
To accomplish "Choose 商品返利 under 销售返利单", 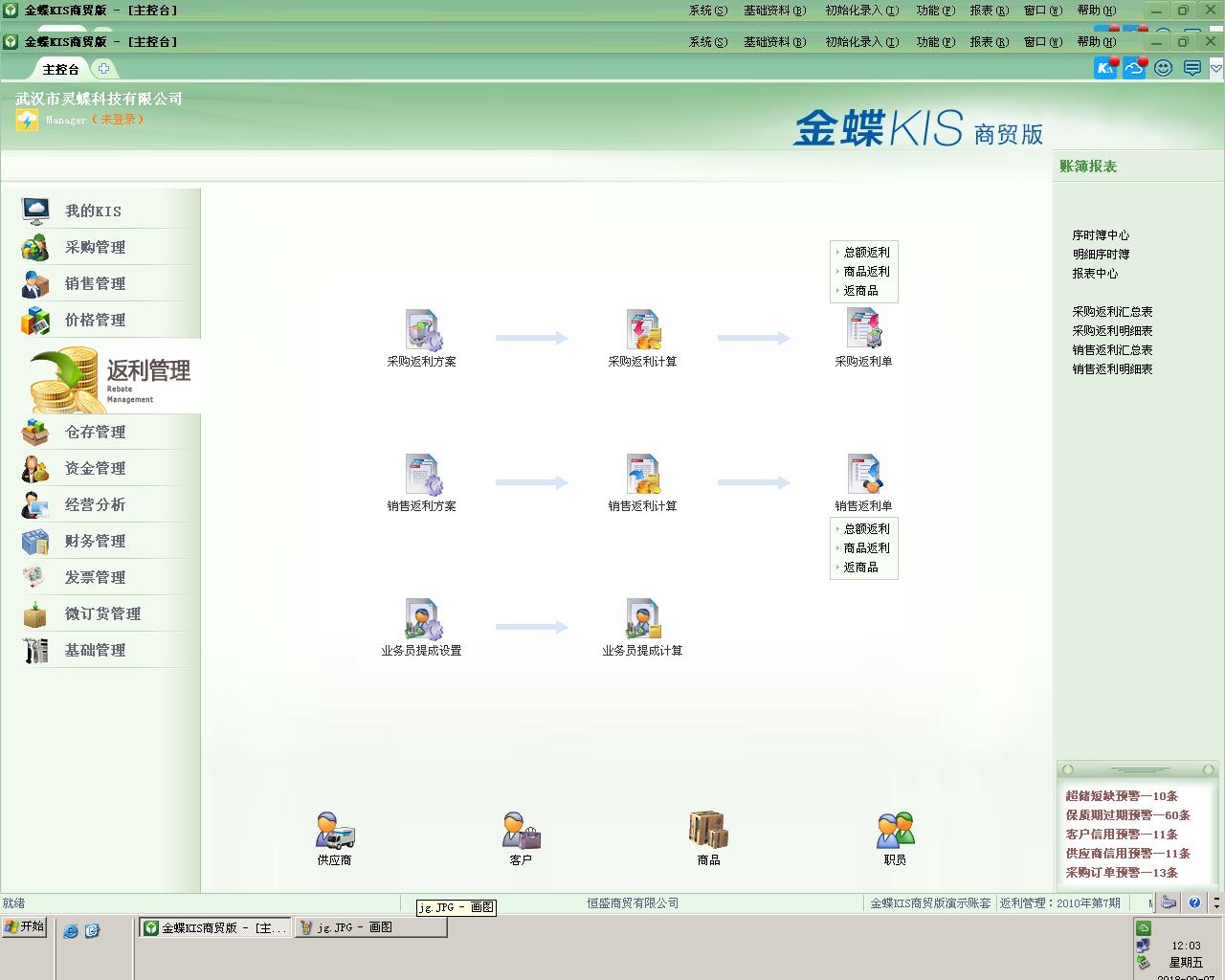I will pyautogui.click(x=866, y=547).
